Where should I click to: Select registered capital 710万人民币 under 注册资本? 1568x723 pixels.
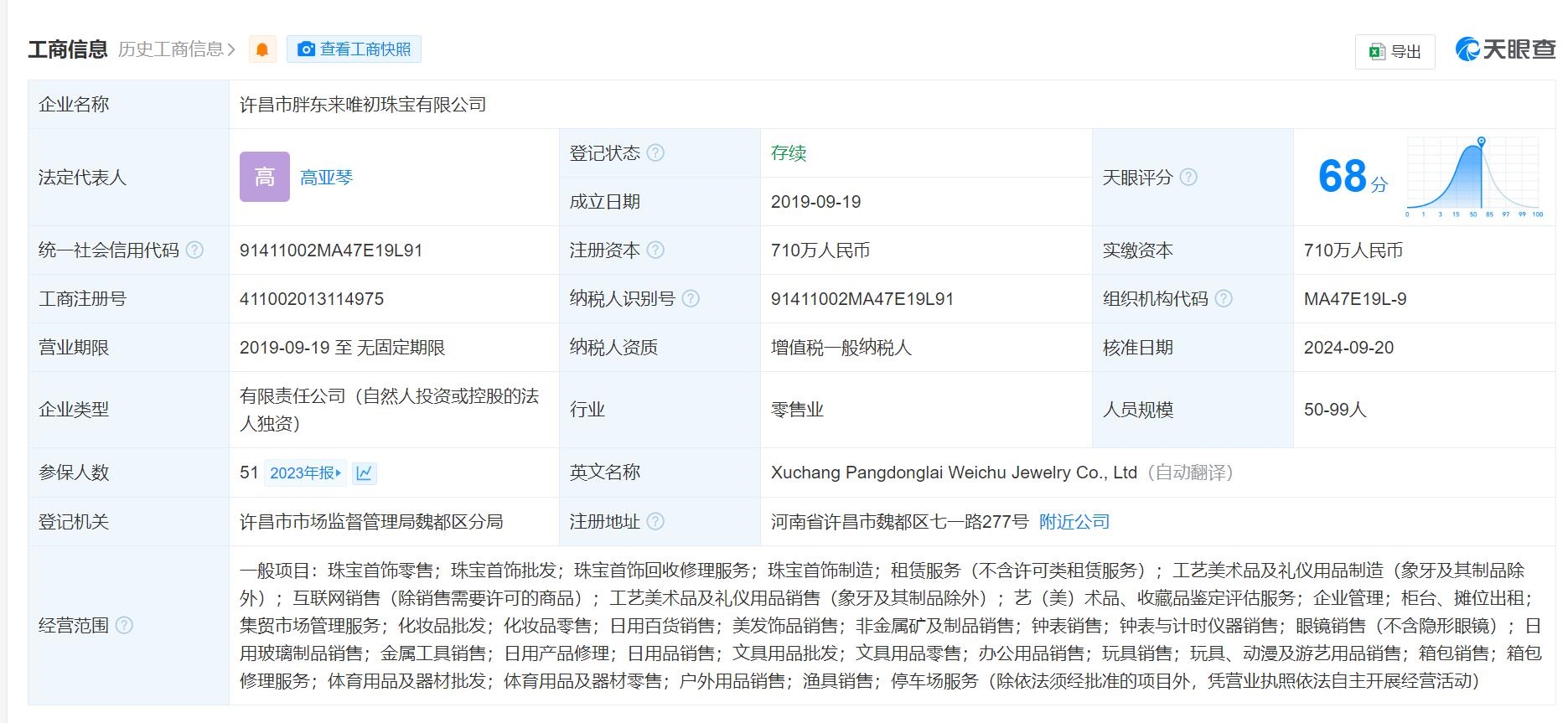pos(820,250)
